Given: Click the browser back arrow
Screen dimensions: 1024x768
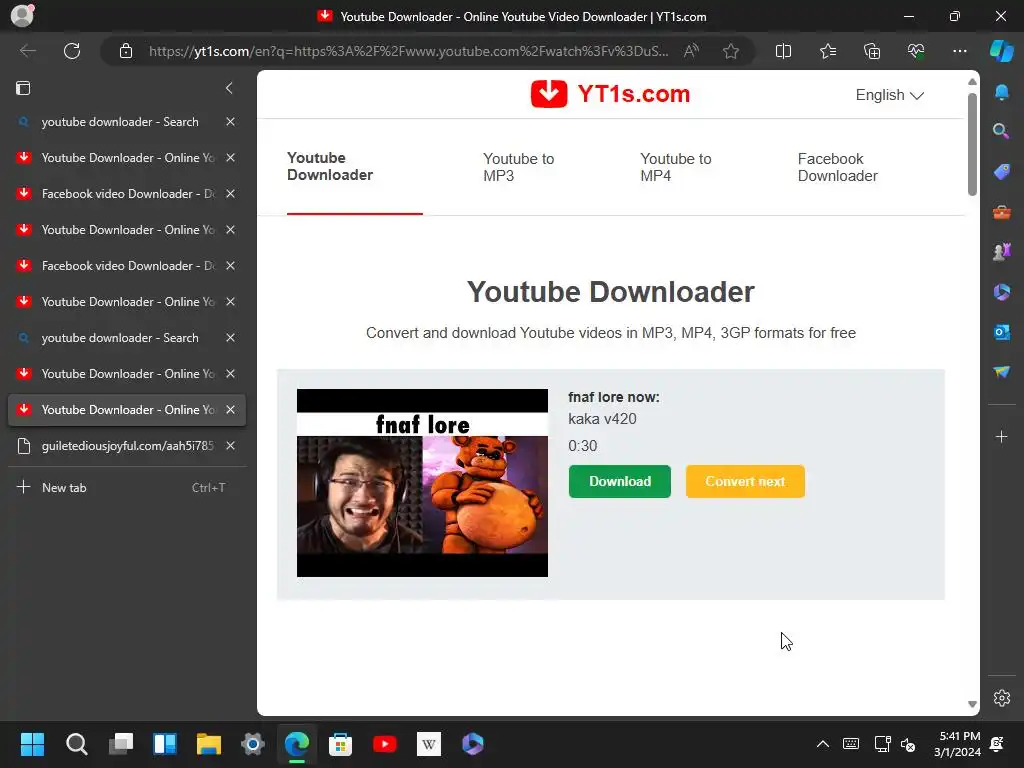Looking at the screenshot, I should 27,51.
